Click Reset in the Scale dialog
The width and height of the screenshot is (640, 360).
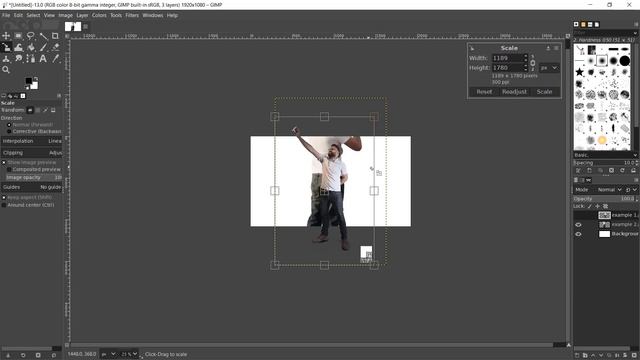[484, 92]
